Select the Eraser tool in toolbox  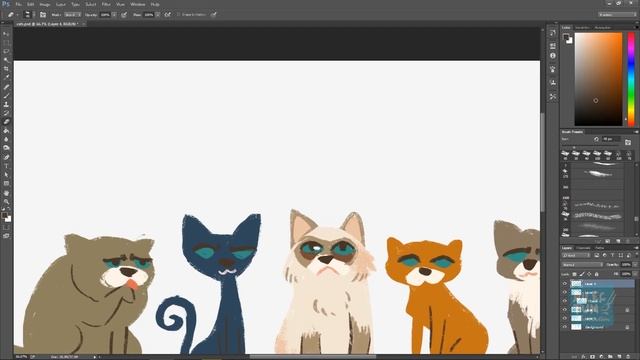point(6,122)
